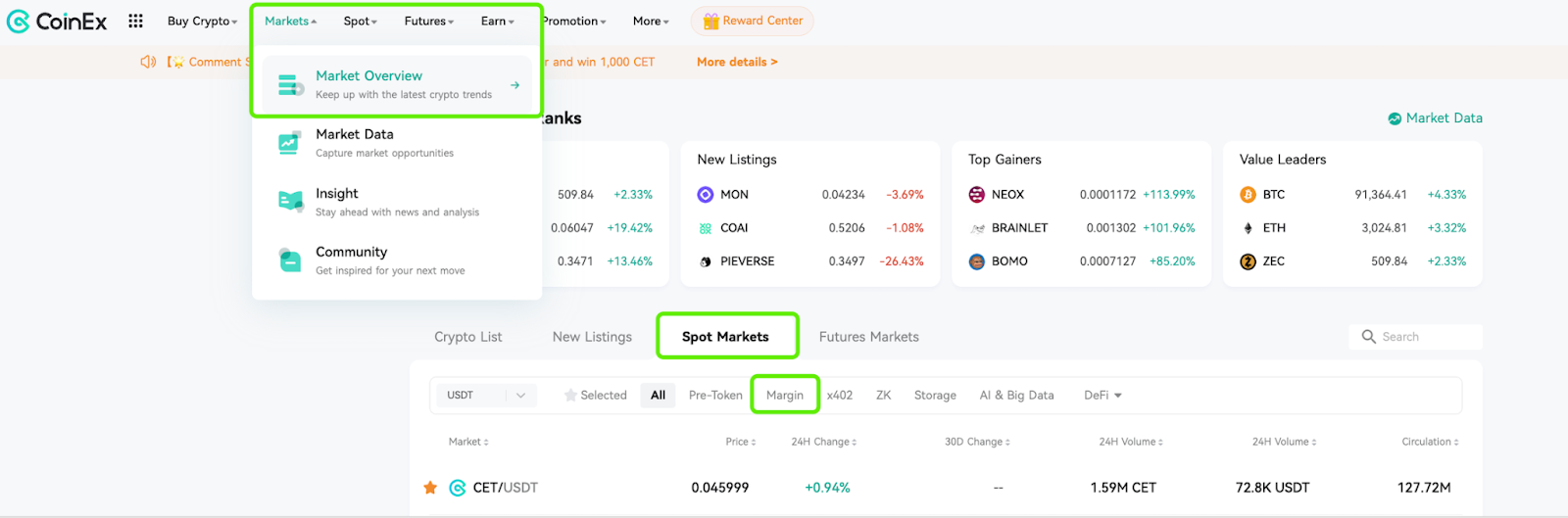
Task: Click the BTC coin icon in Value Leaders
Action: (x=1248, y=195)
